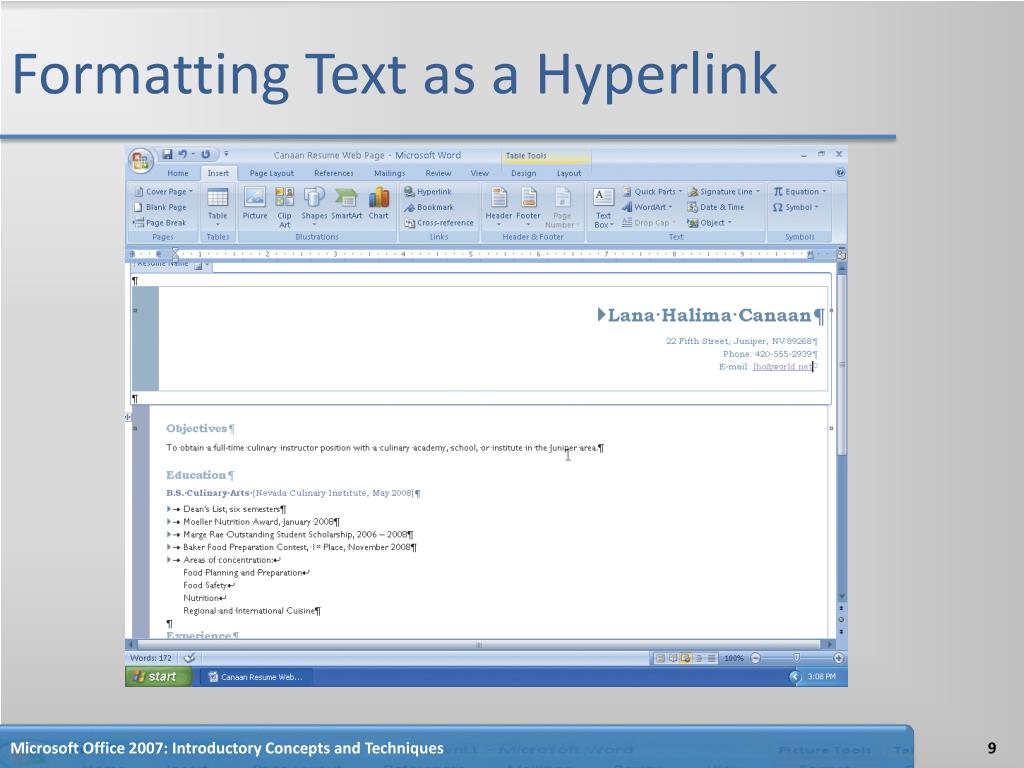Click the zoom out minus button

pyautogui.click(x=756, y=658)
